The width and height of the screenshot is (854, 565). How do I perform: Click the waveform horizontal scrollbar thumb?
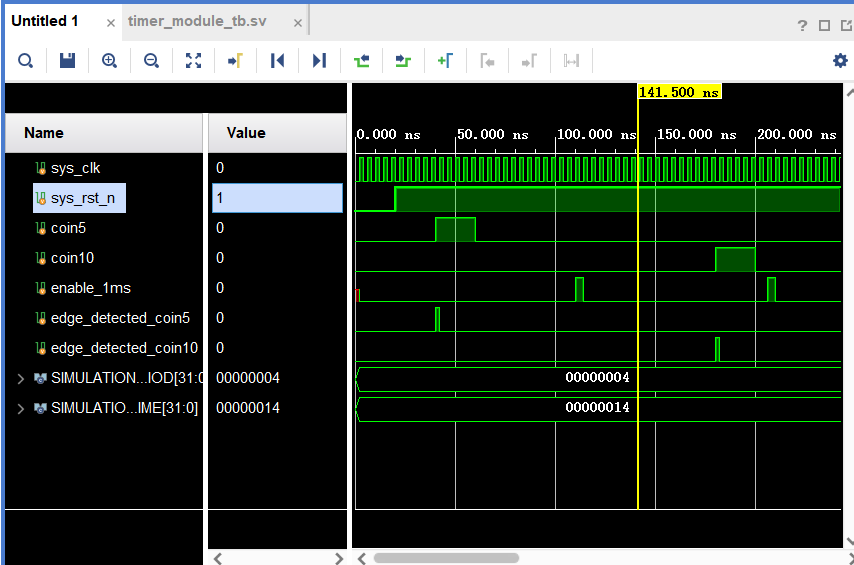(446, 558)
